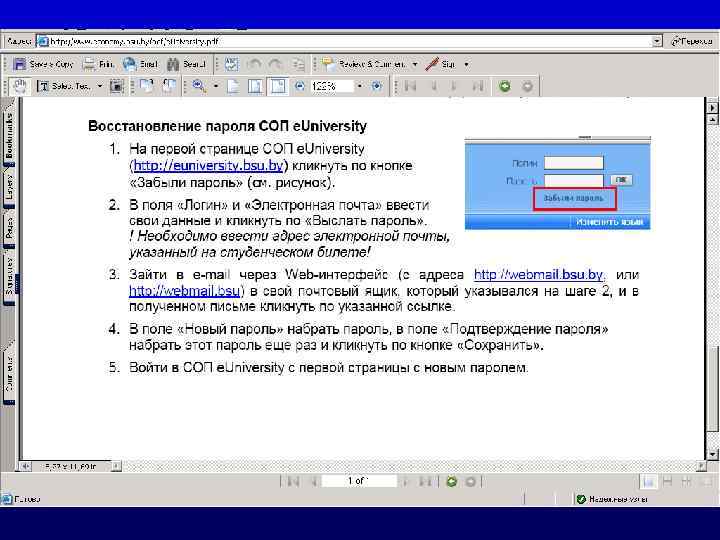Click the spell check ABC icon

(232, 64)
